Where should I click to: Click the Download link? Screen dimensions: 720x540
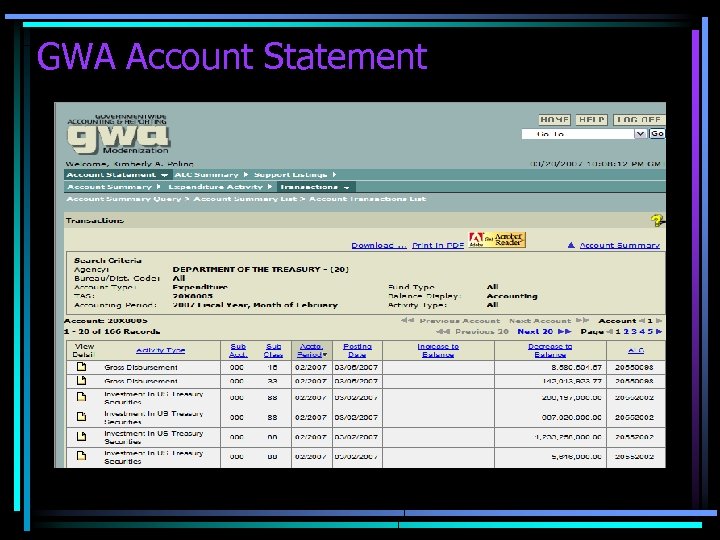[379, 245]
